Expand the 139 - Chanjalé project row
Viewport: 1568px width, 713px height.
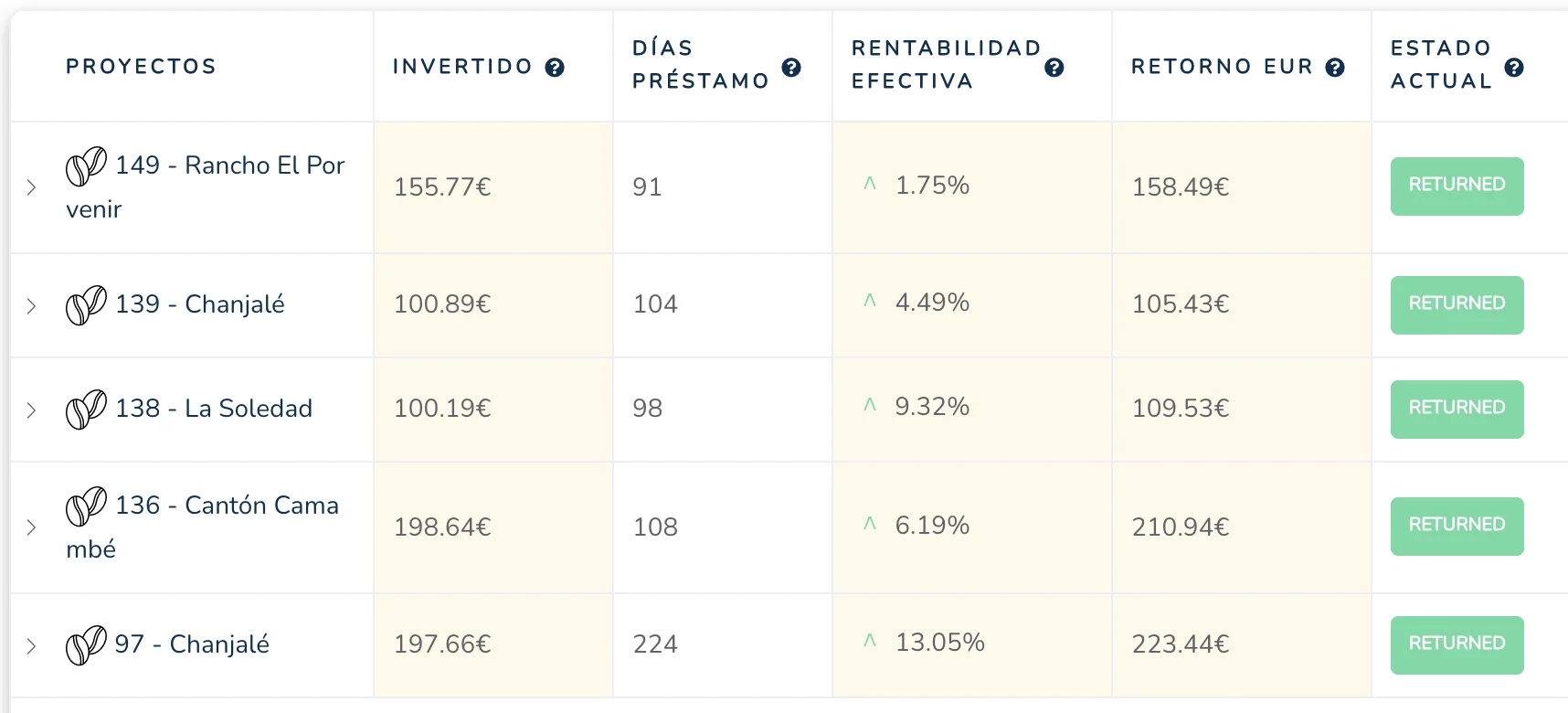[31, 305]
